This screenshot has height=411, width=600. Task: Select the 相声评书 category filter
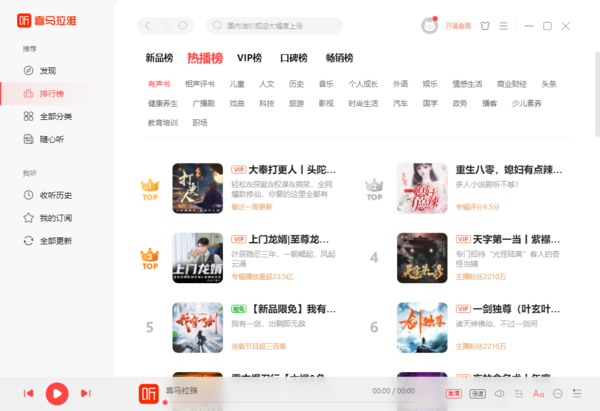tap(200, 84)
